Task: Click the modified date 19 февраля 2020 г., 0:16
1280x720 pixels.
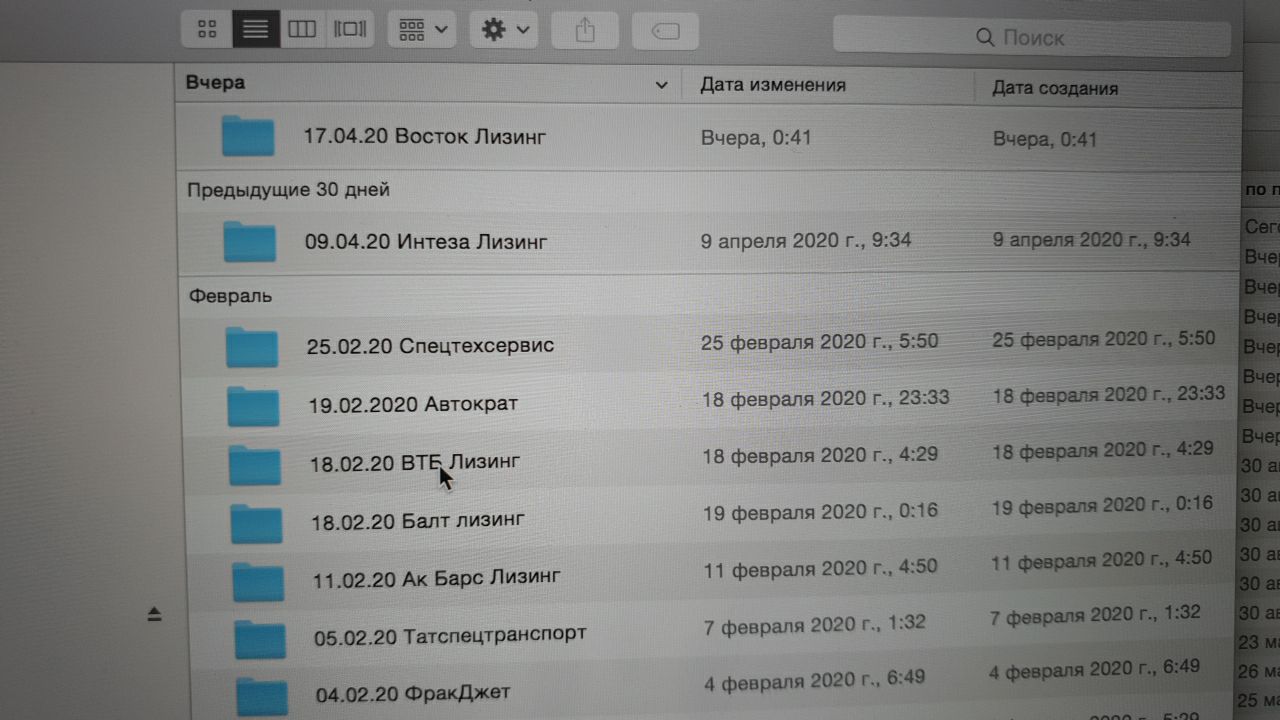Action: coord(820,511)
